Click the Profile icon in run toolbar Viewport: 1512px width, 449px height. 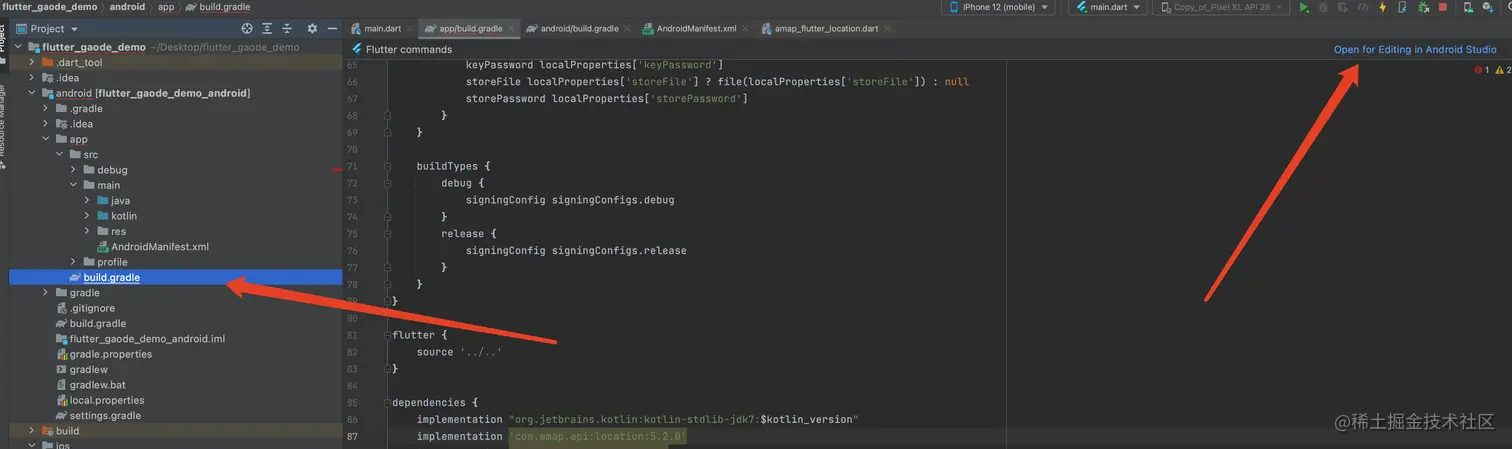(1362, 7)
